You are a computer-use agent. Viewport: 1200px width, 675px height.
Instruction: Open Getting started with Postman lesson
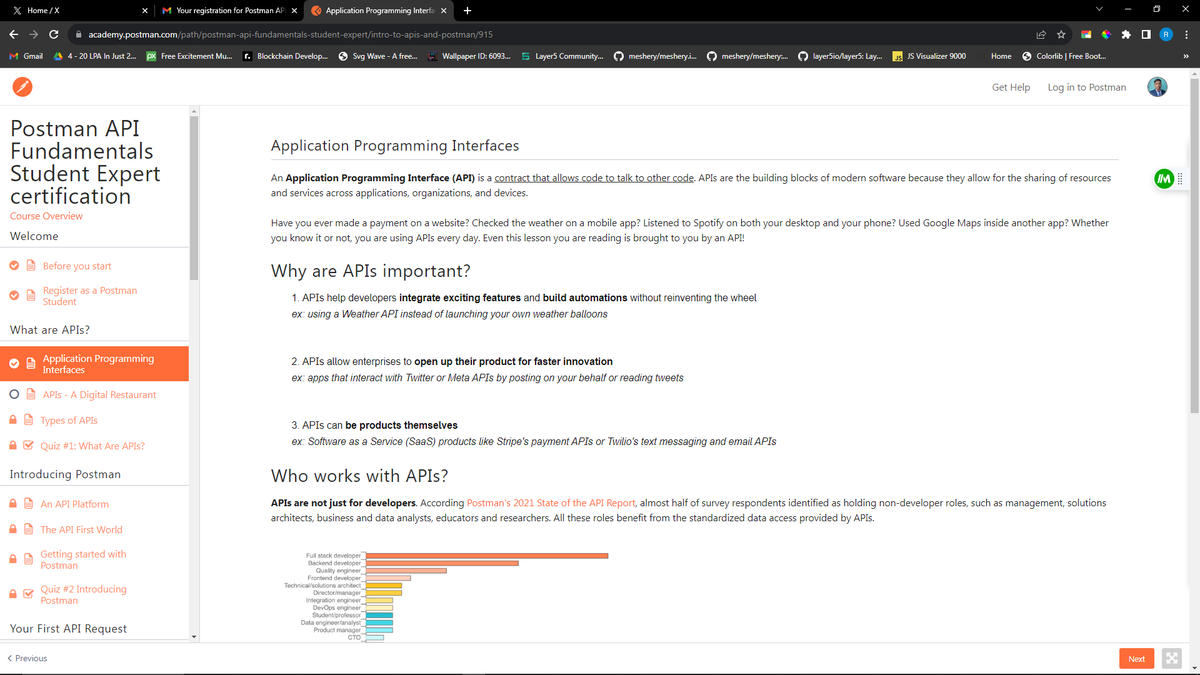[x=83, y=560]
